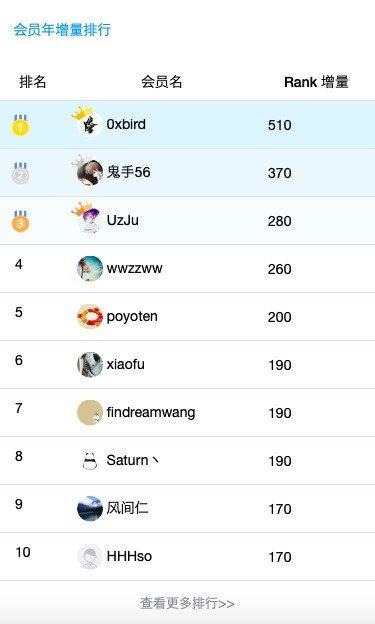375x624 pixels.
Task: Open 风间仁's landscape avatar
Action: [90, 509]
